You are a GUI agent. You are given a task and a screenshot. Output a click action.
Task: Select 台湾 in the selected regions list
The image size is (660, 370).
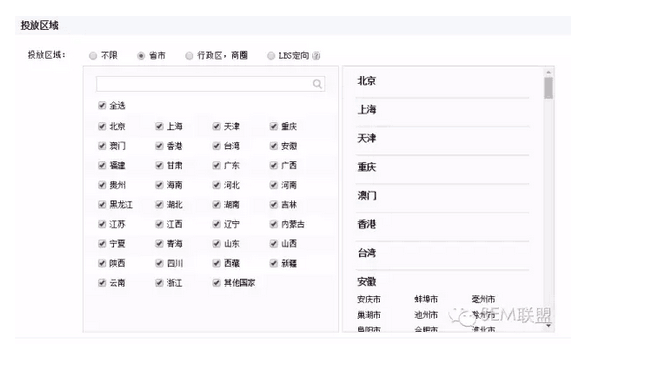pyautogui.click(x=367, y=253)
